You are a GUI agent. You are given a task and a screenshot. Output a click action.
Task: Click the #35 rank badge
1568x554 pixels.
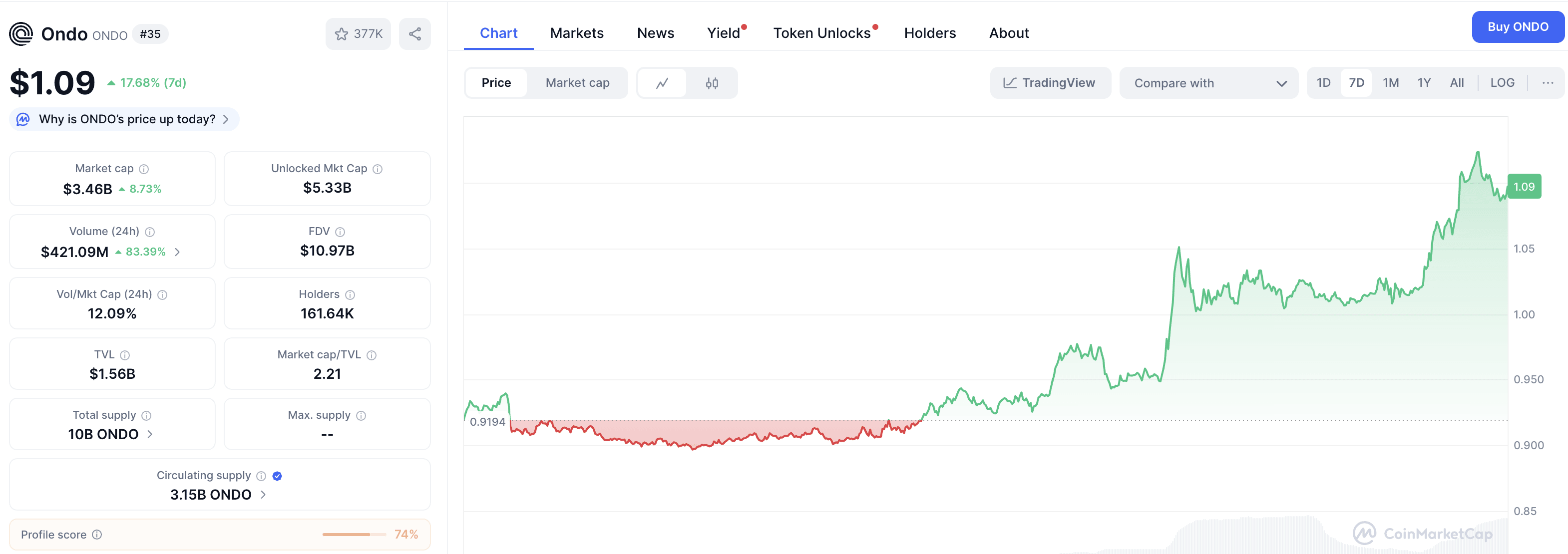click(x=150, y=34)
